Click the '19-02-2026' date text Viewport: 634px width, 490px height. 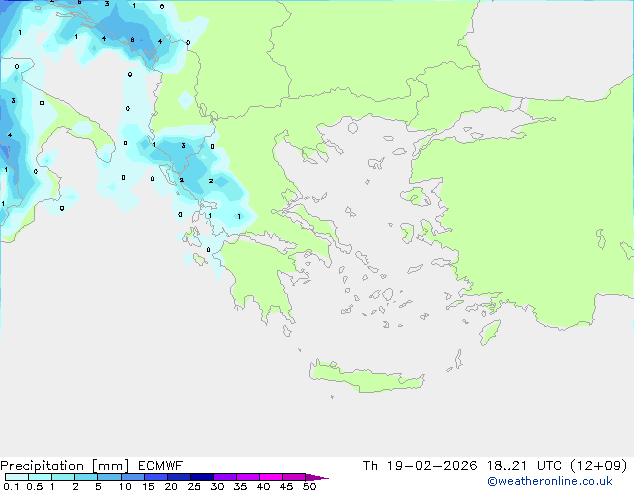[x=432, y=466]
